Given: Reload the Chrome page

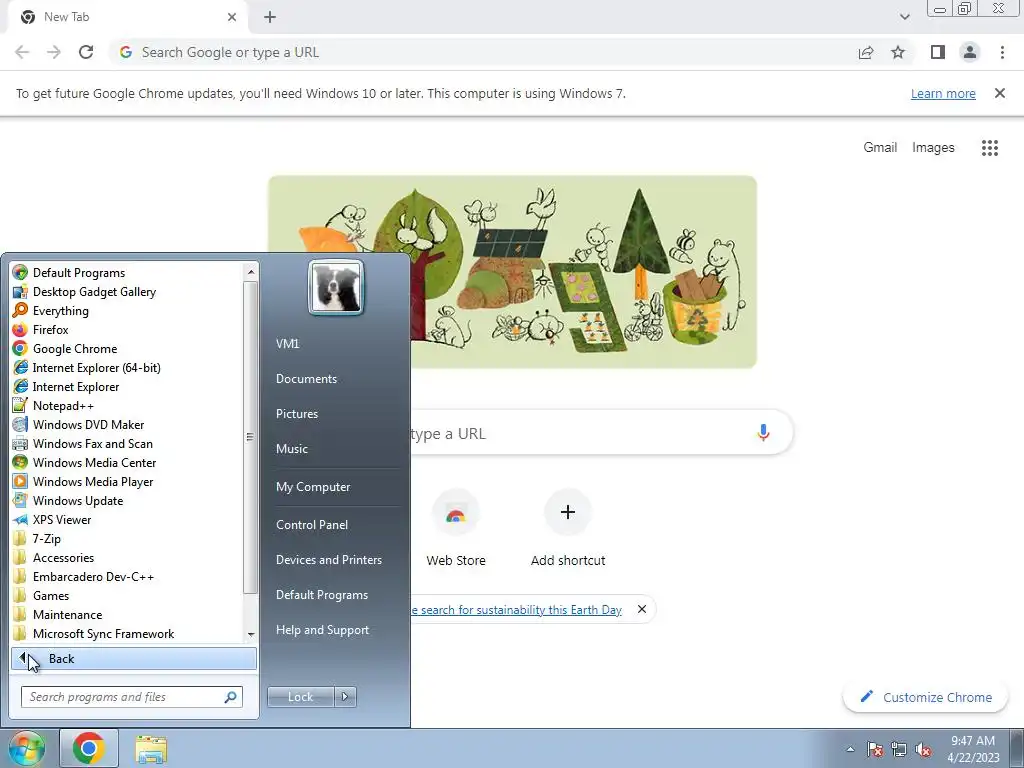Looking at the screenshot, I should point(86,52).
